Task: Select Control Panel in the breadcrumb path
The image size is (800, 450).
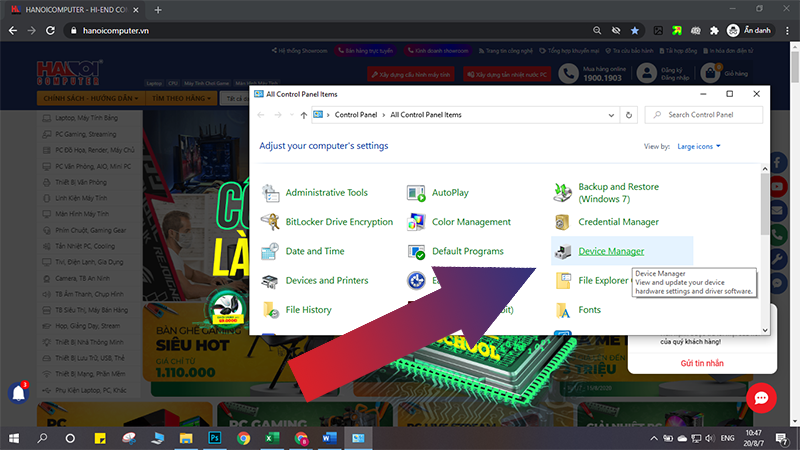Action: click(x=356, y=115)
